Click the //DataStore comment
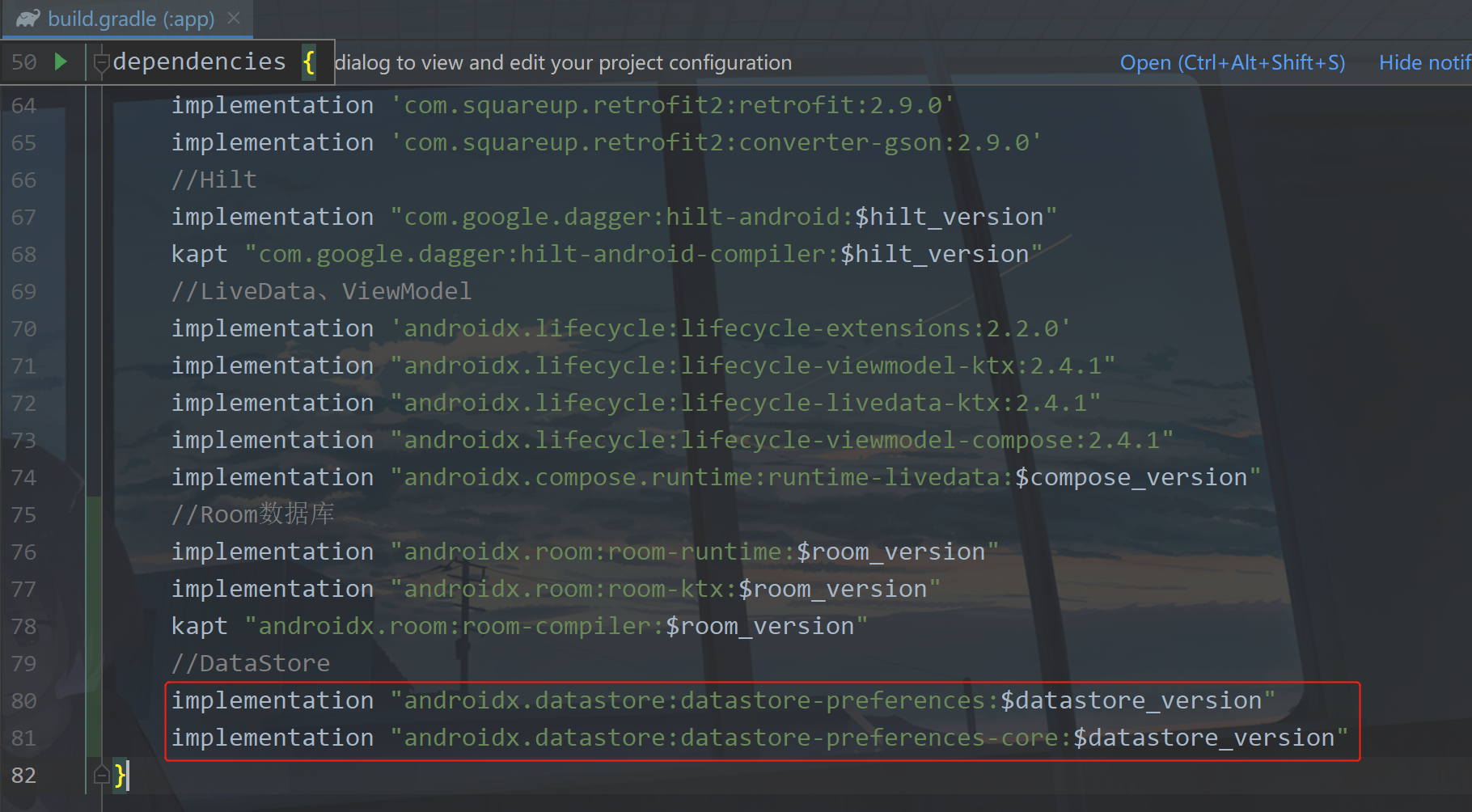This screenshot has height=812, width=1472. (251, 663)
